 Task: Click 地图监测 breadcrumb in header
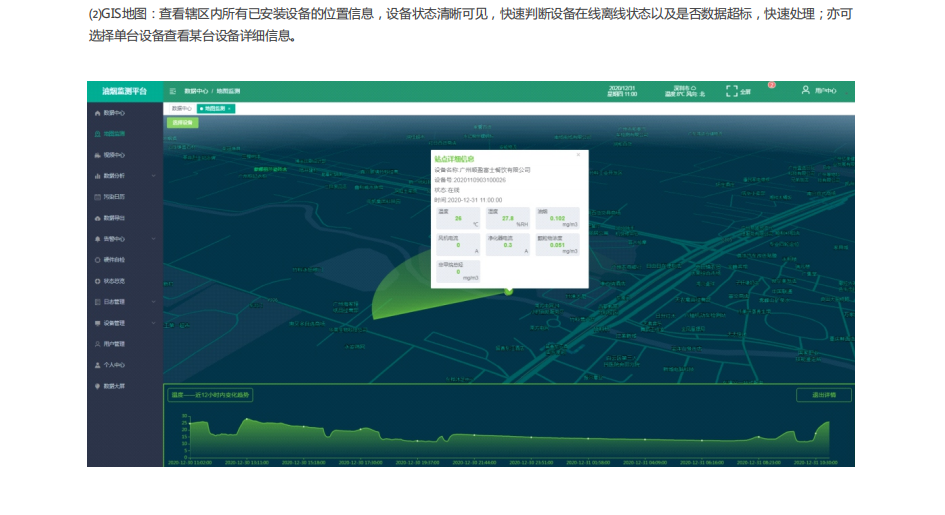pos(228,91)
